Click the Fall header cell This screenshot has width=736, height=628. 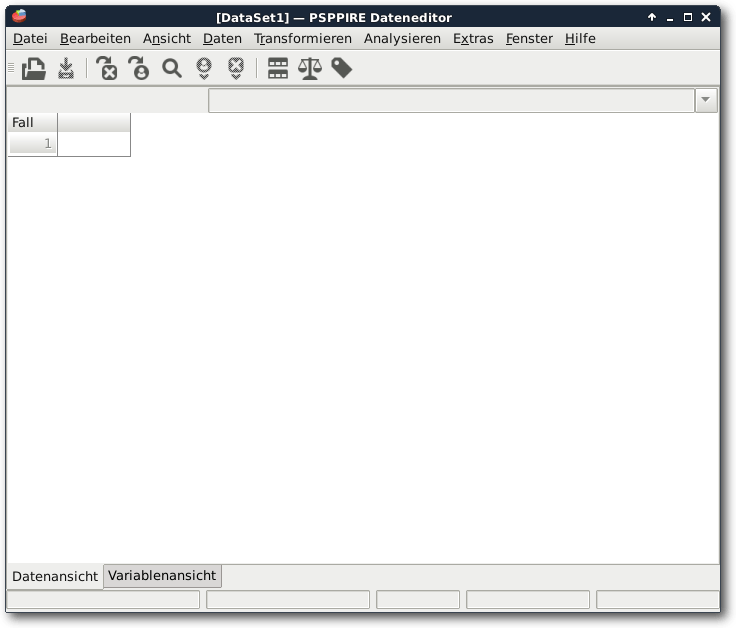coord(32,123)
